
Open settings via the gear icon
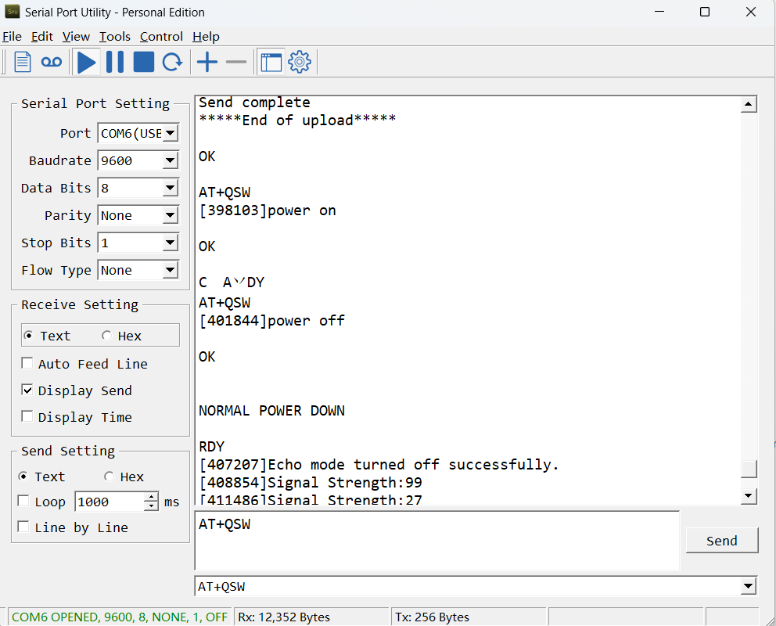click(x=299, y=62)
